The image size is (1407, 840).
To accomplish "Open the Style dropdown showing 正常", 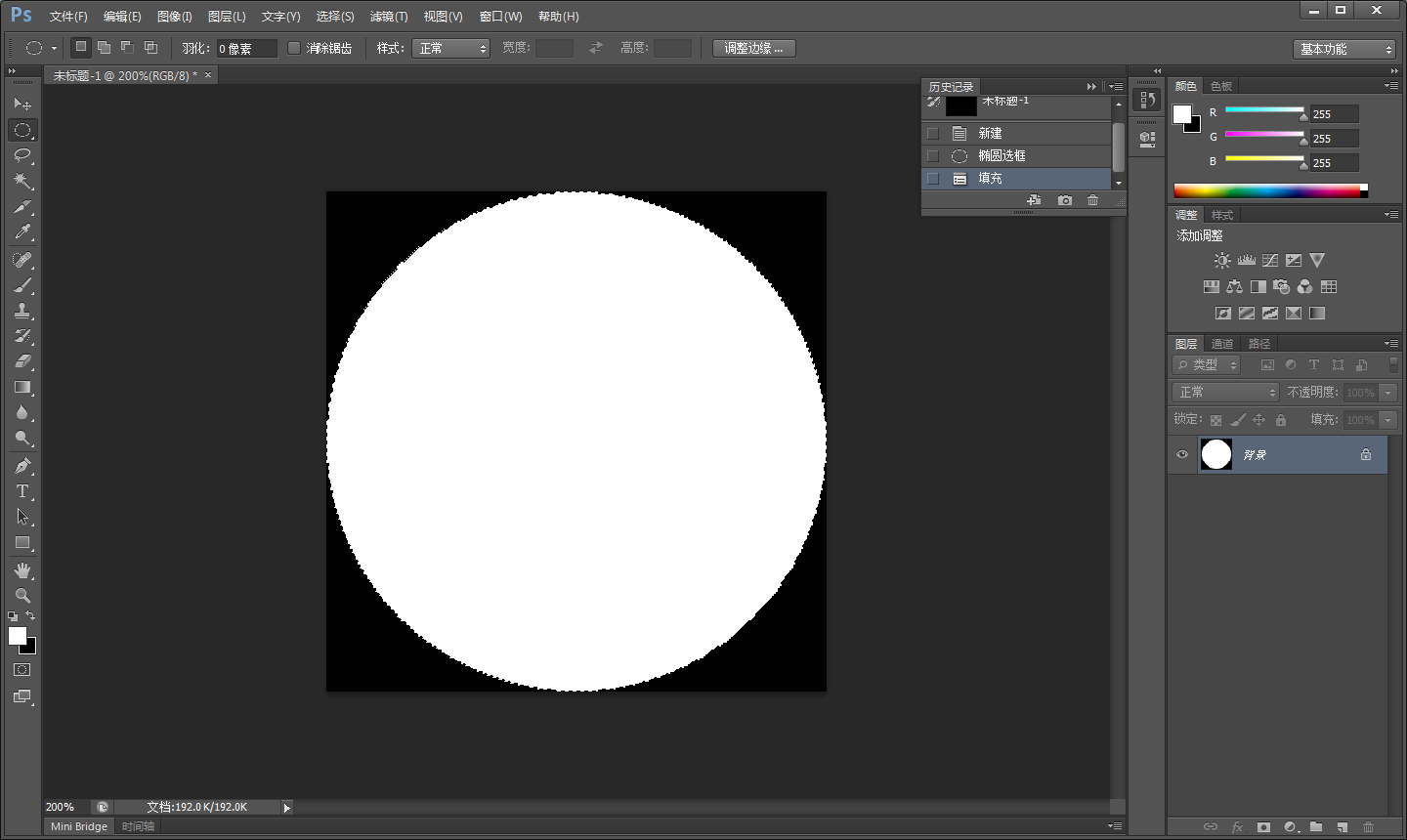I will tap(450, 48).
